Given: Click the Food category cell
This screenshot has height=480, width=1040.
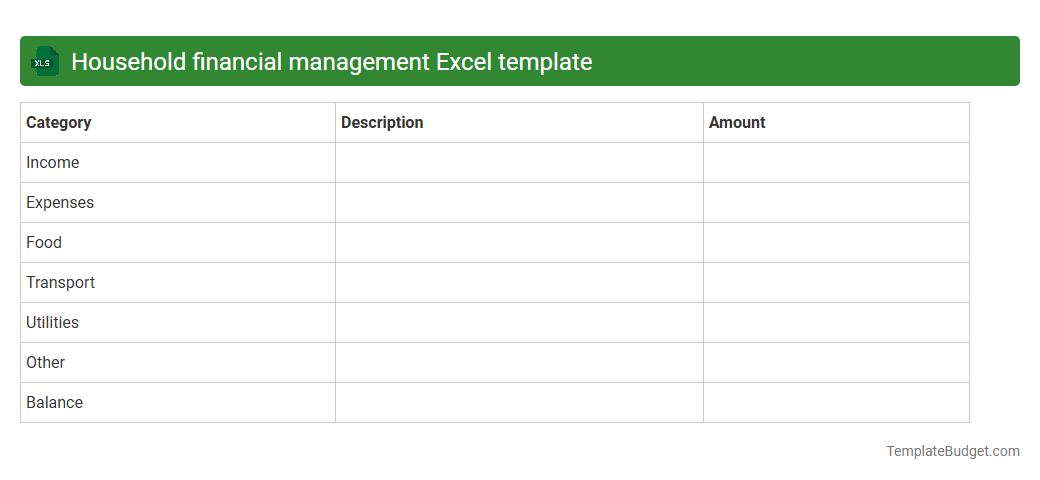Looking at the screenshot, I should [x=178, y=243].
